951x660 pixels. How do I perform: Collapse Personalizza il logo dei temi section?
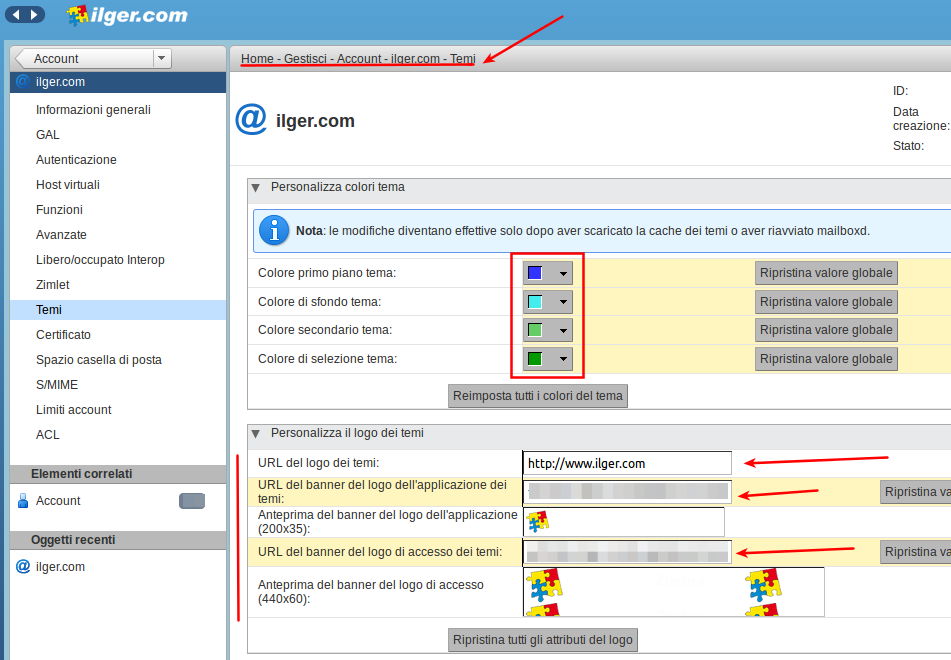point(255,433)
